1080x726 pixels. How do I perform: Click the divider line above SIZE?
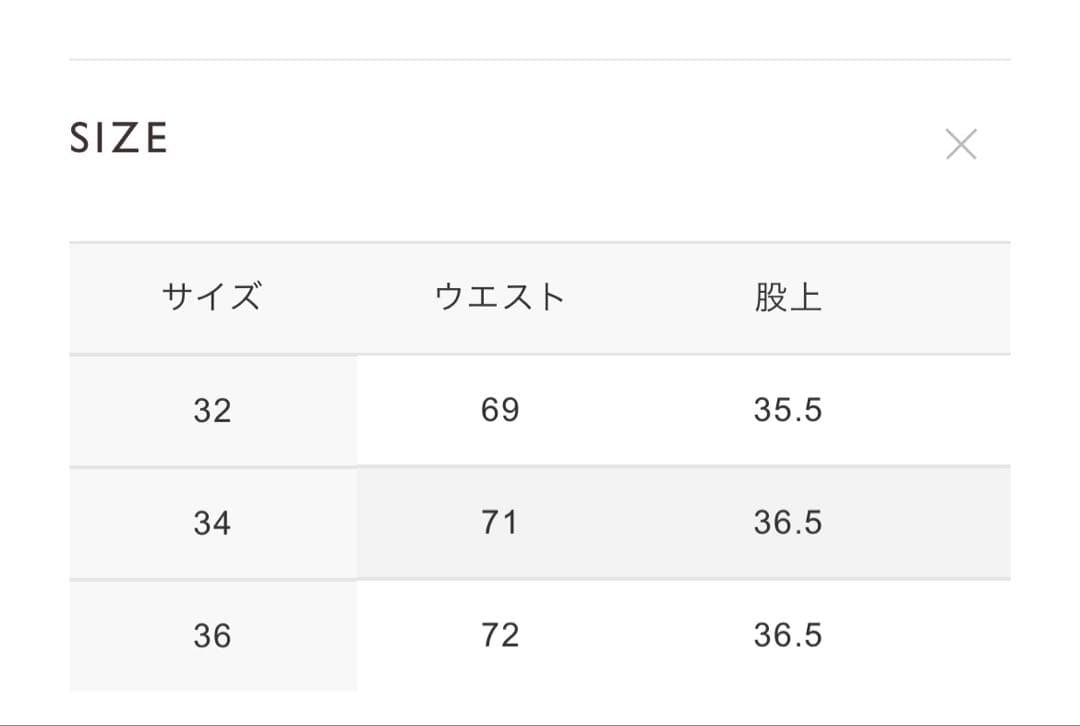(x=540, y=59)
